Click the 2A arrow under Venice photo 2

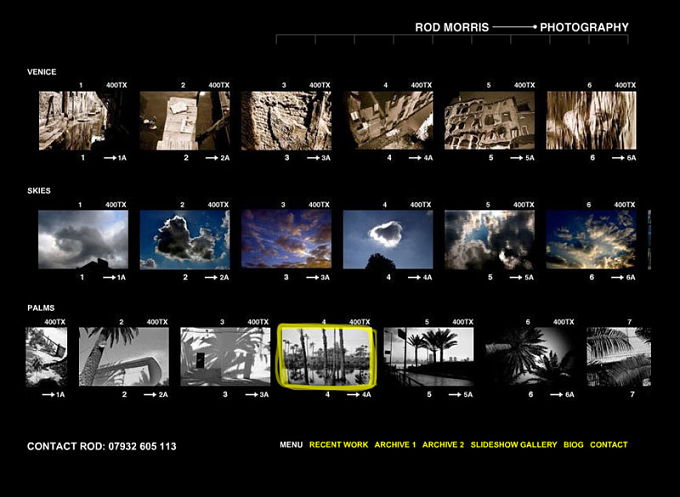coord(218,158)
